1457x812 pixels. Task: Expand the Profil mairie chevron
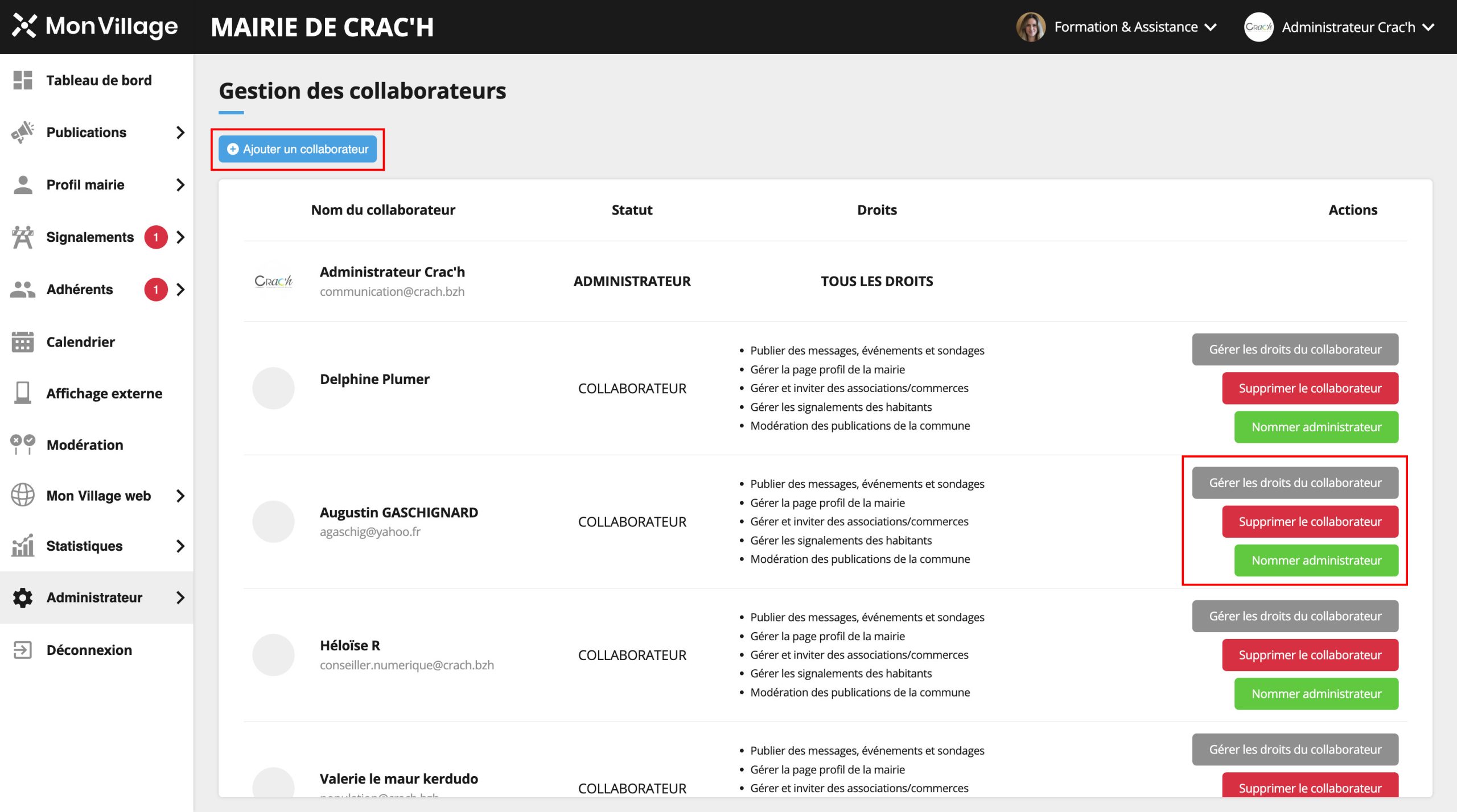(180, 185)
